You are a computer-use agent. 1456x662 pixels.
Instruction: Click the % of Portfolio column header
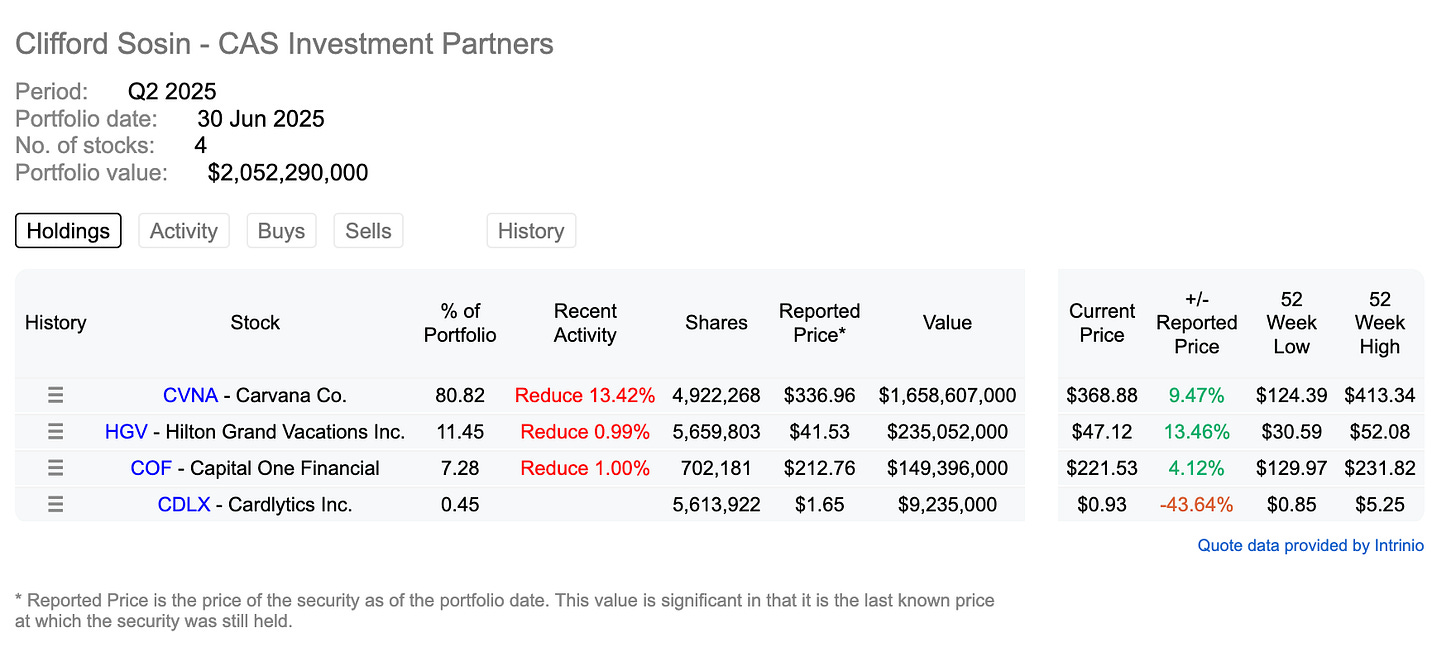click(460, 323)
